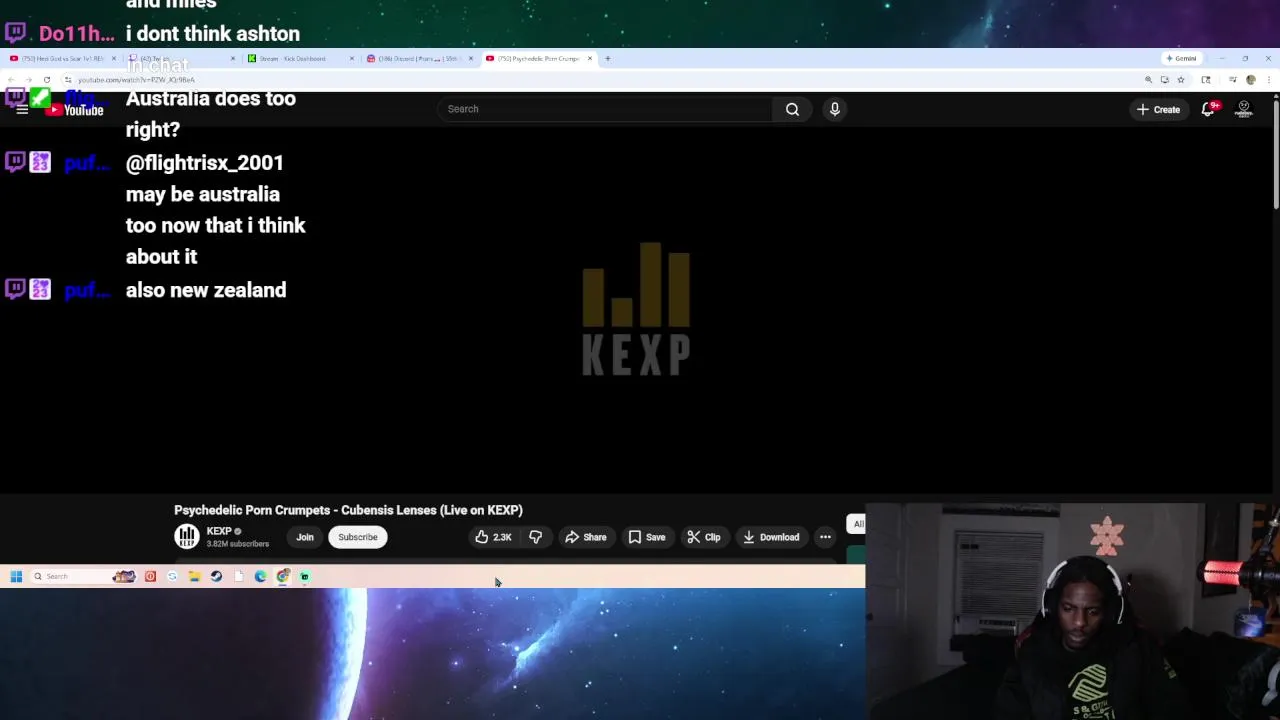1280x720 pixels.
Task: Open File Explorer from the taskbar
Action: [x=194, y=576]
